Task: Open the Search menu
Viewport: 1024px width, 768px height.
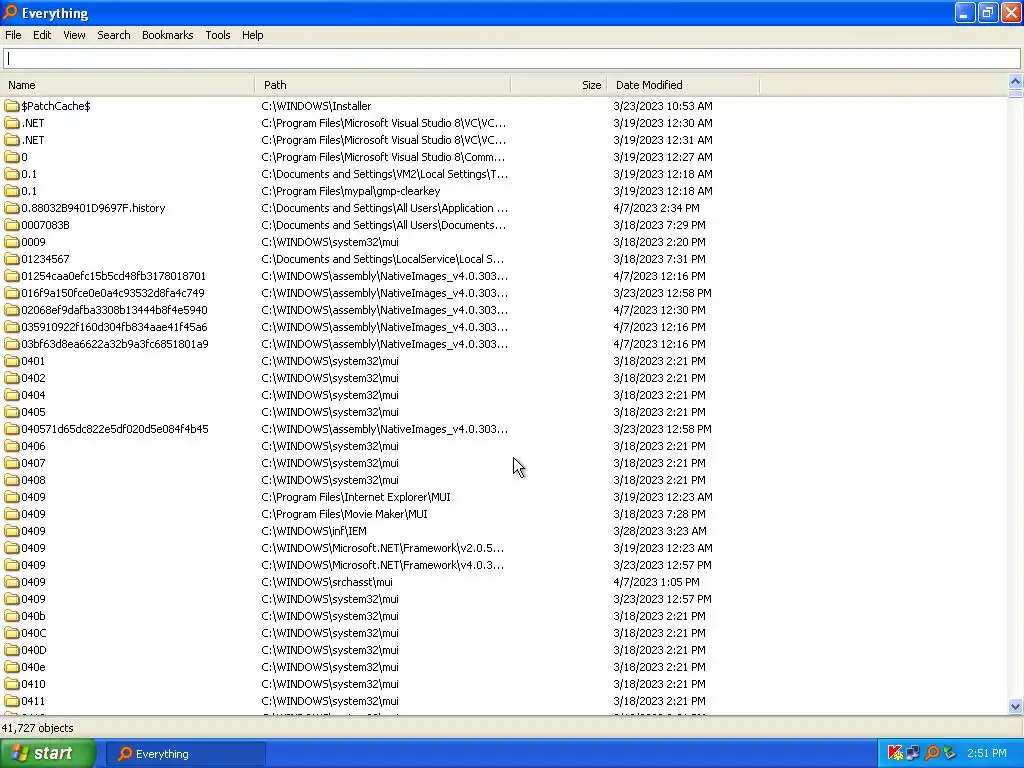Action: click(x=114, y=35)
